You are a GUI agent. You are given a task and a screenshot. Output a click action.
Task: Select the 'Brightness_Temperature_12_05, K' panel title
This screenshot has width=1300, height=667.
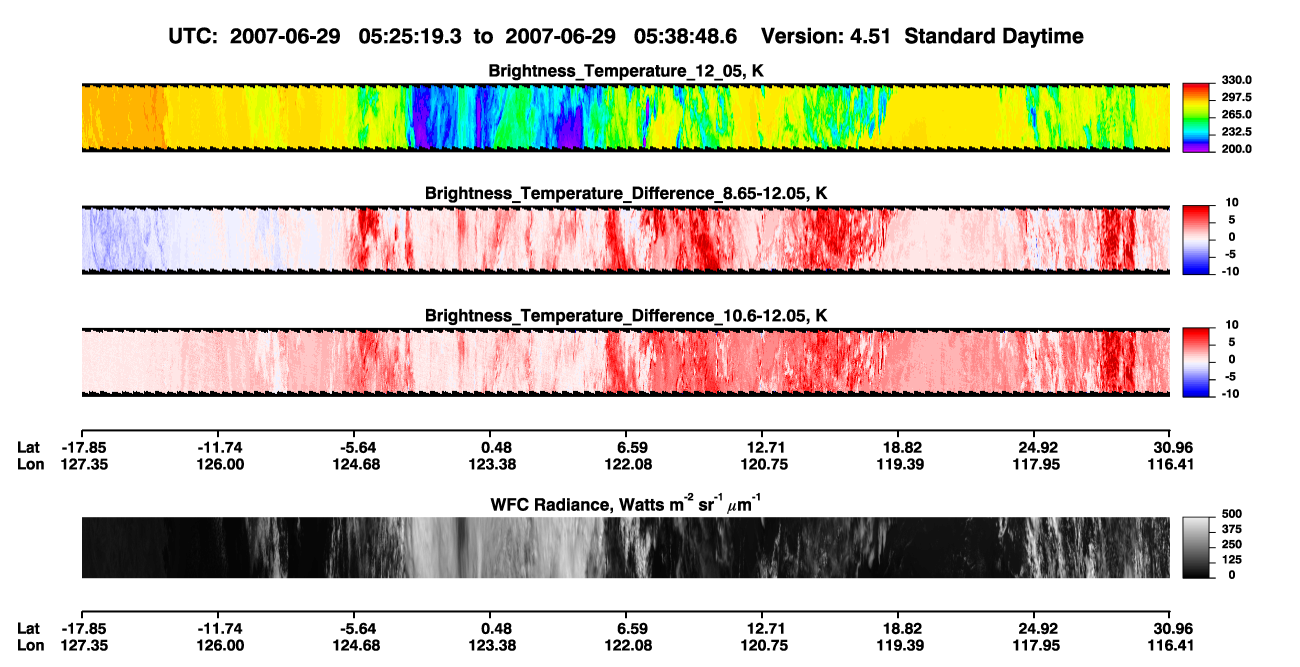pyautogui.click(x=626, y=70)
